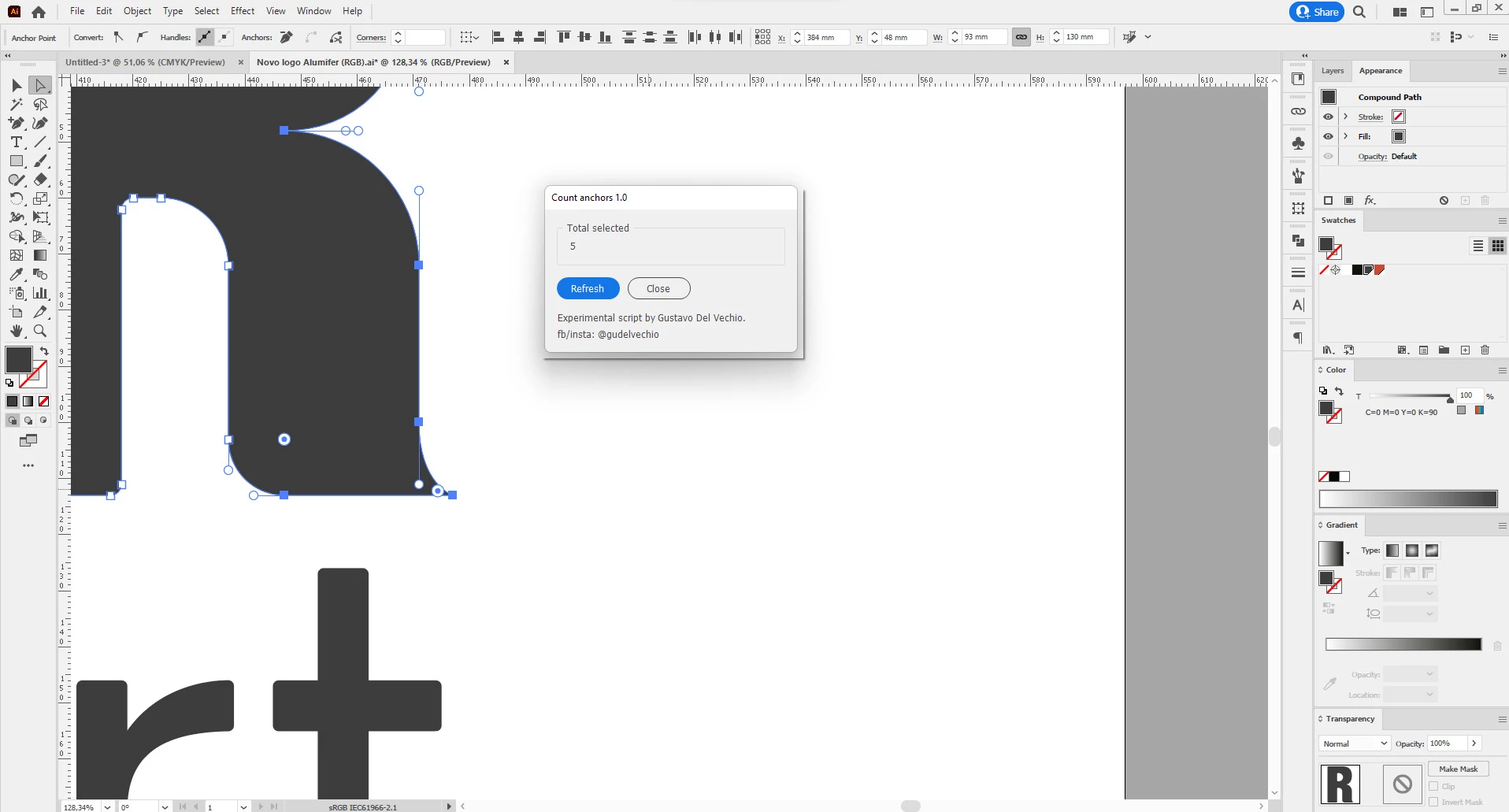This screenshot has height=812, width=1509.
Task: Toggle visibility of the Opacity attribute
Action: (x=1329, y=156)
